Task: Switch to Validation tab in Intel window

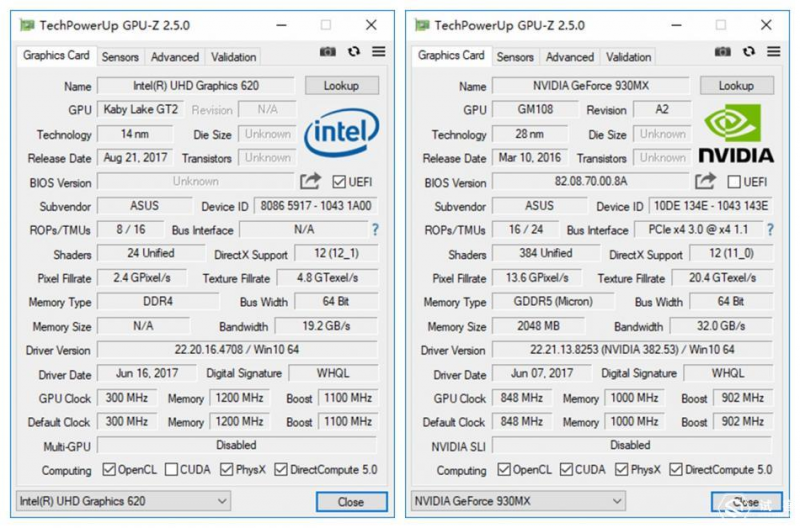Action: [234, 57]
